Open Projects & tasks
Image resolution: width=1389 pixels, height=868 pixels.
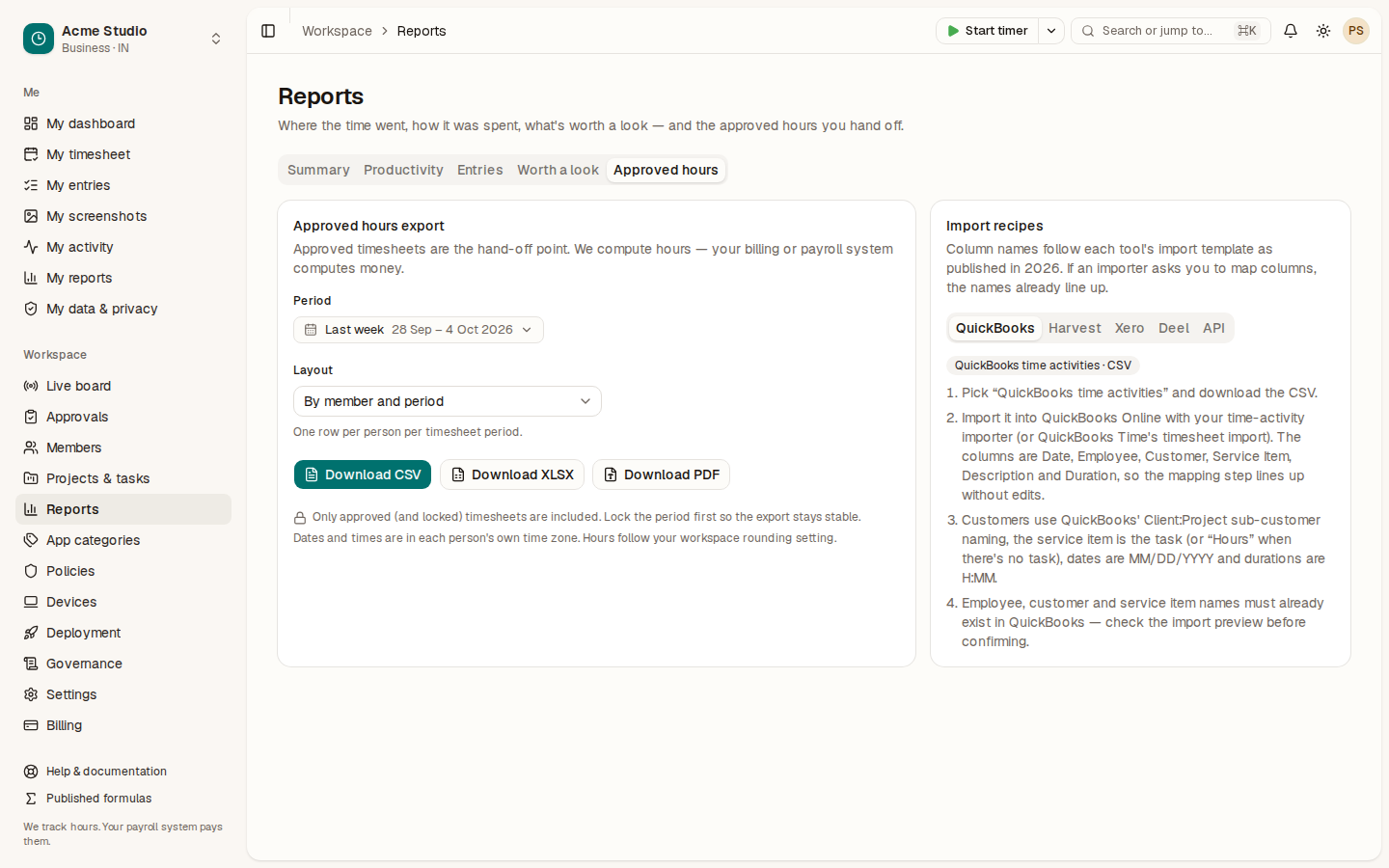pyautogui.click(x=123, y=478)
